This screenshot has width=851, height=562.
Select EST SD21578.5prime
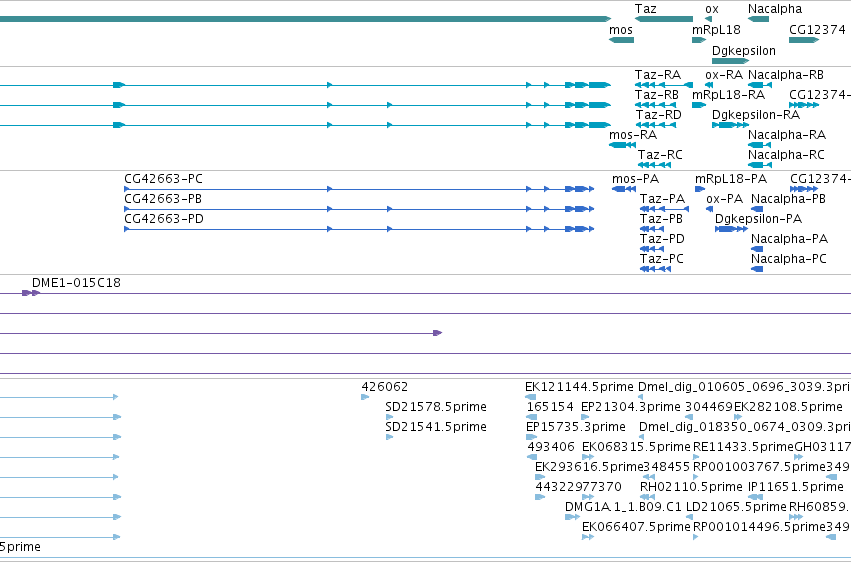tap(436, 407)
